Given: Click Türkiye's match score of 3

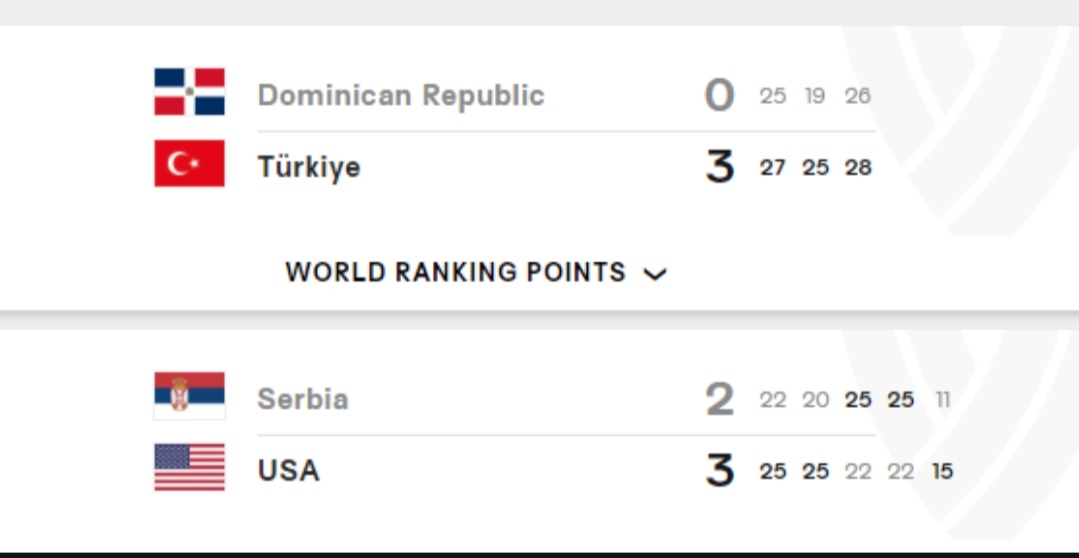Looking at the screenshot, I should click(720, 167).
